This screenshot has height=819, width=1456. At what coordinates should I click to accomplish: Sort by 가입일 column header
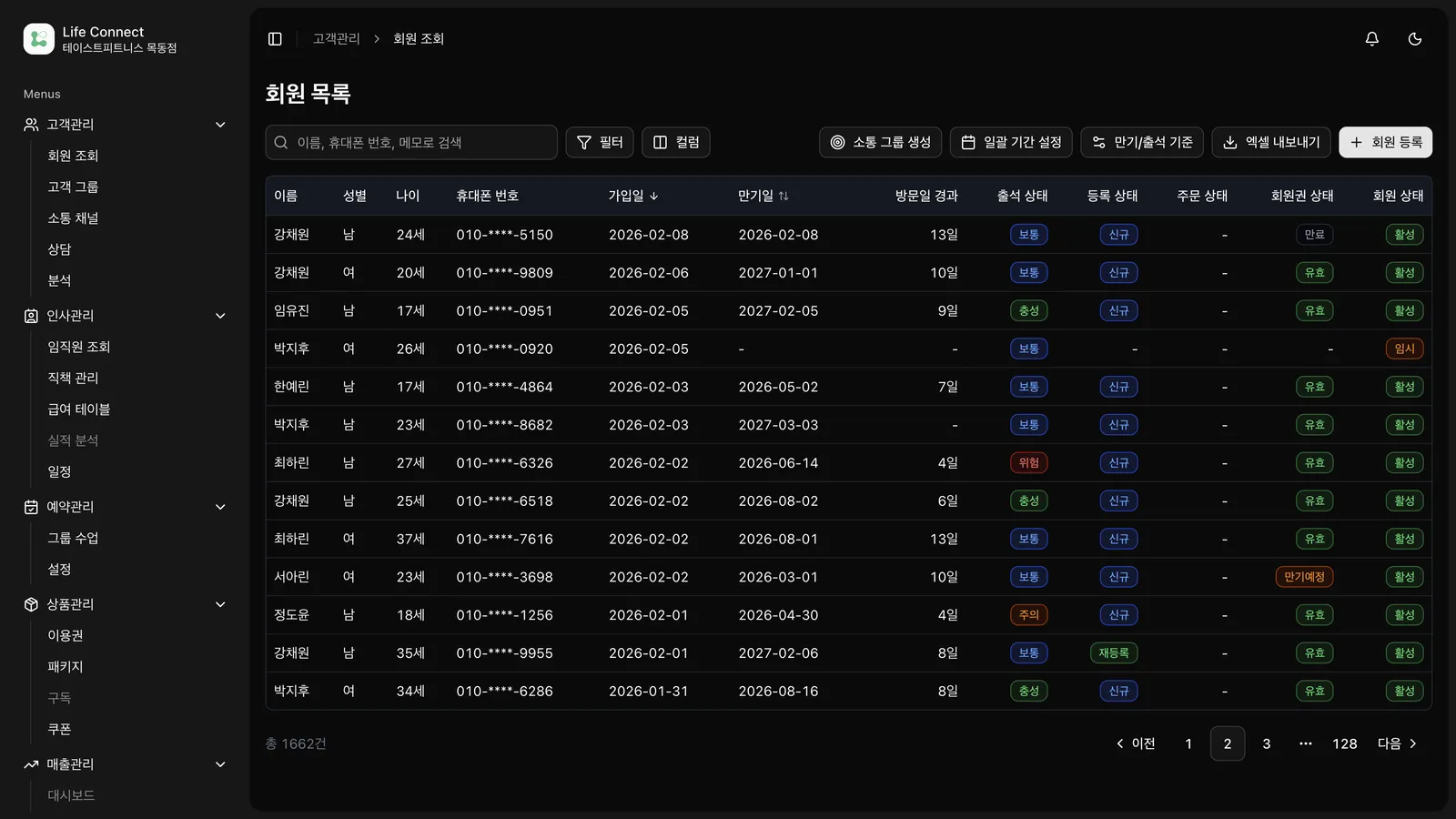click(x=633, y=196)
